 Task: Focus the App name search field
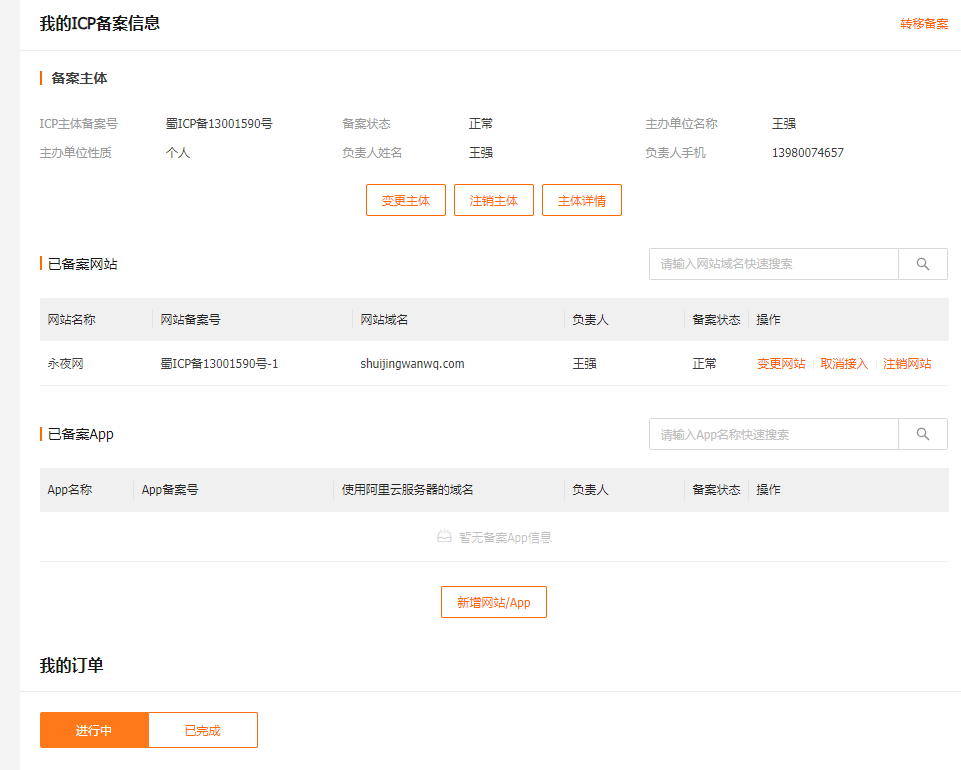click(773, 434)
